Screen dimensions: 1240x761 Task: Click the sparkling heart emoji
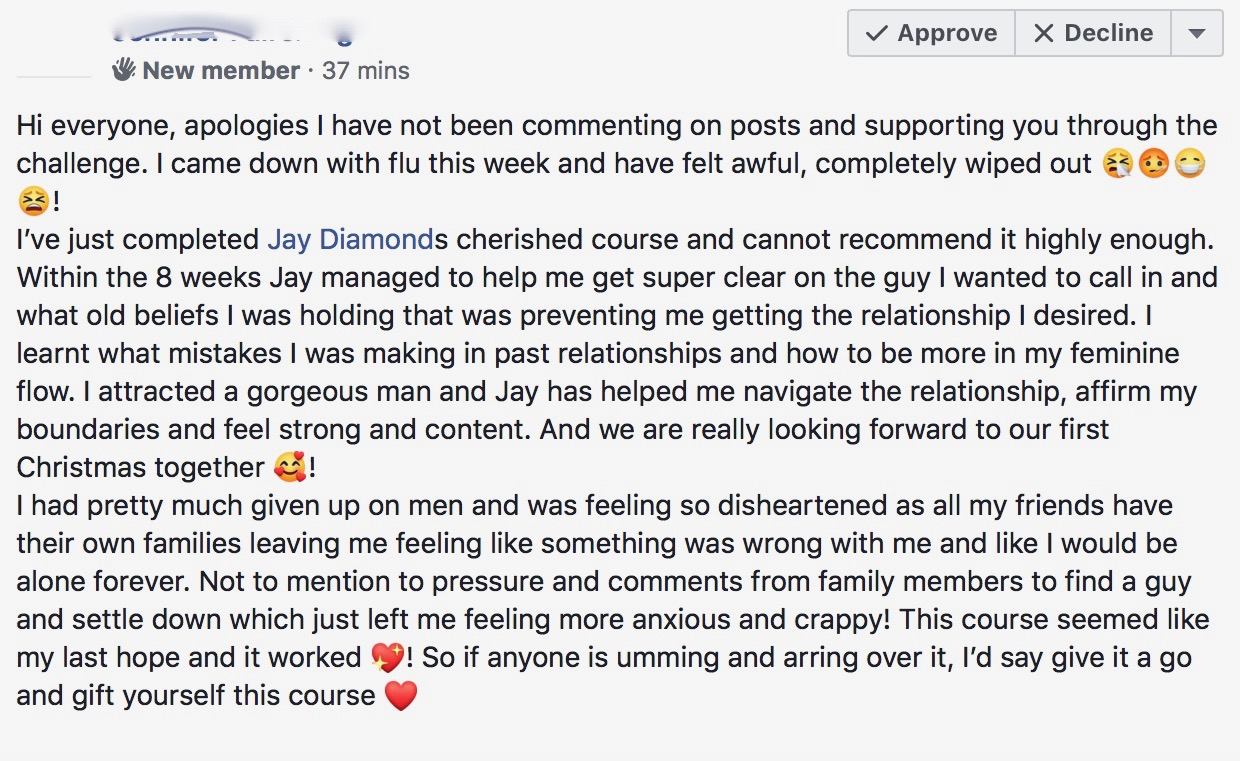click(x=385, y=657)
